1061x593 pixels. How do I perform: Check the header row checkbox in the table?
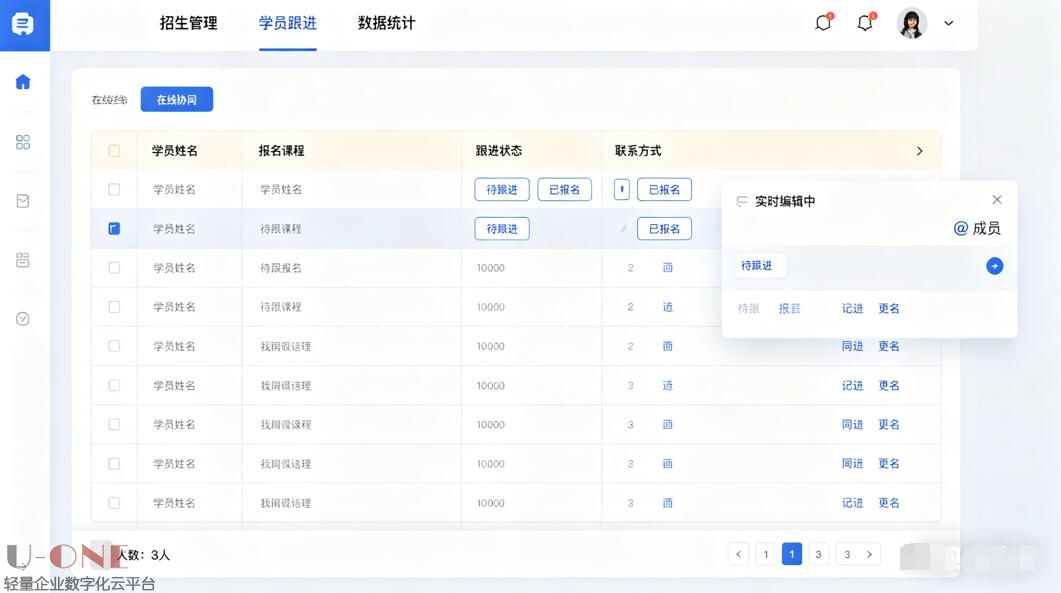113,149
